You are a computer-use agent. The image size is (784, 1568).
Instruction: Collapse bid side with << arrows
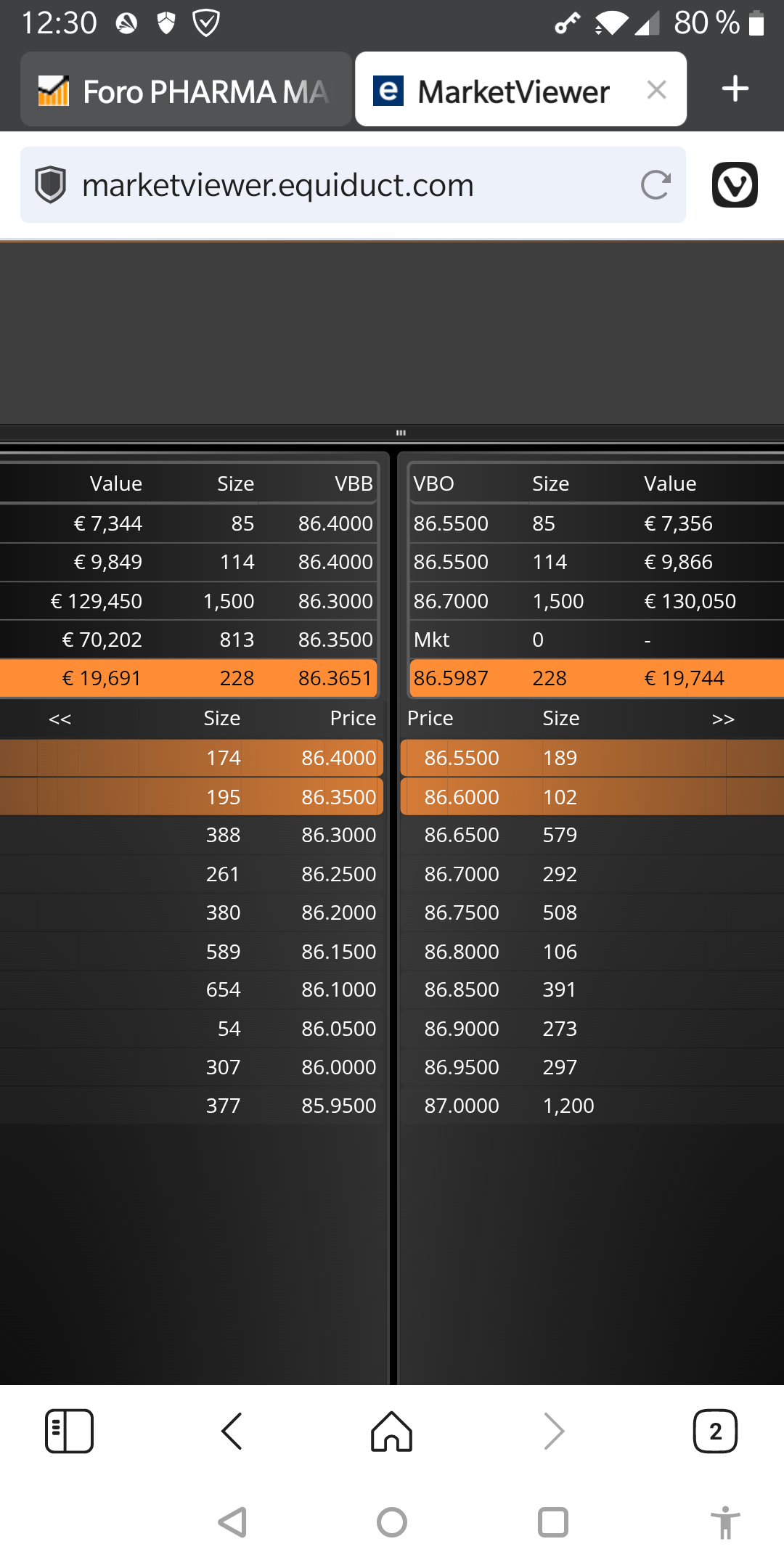pyautogui.click(x=60, y=719)
